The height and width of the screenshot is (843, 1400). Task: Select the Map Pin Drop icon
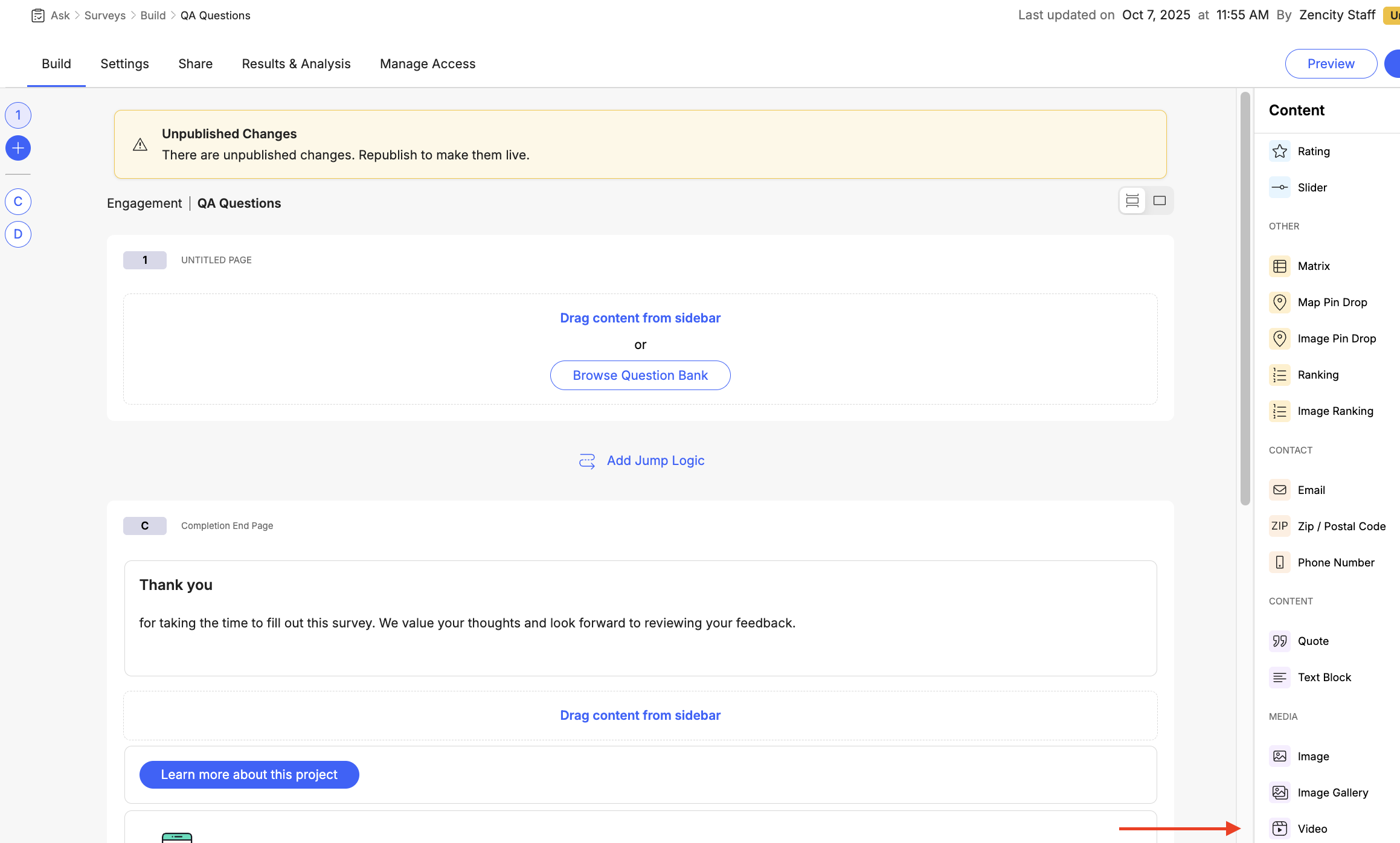(x=1279, y=302)
